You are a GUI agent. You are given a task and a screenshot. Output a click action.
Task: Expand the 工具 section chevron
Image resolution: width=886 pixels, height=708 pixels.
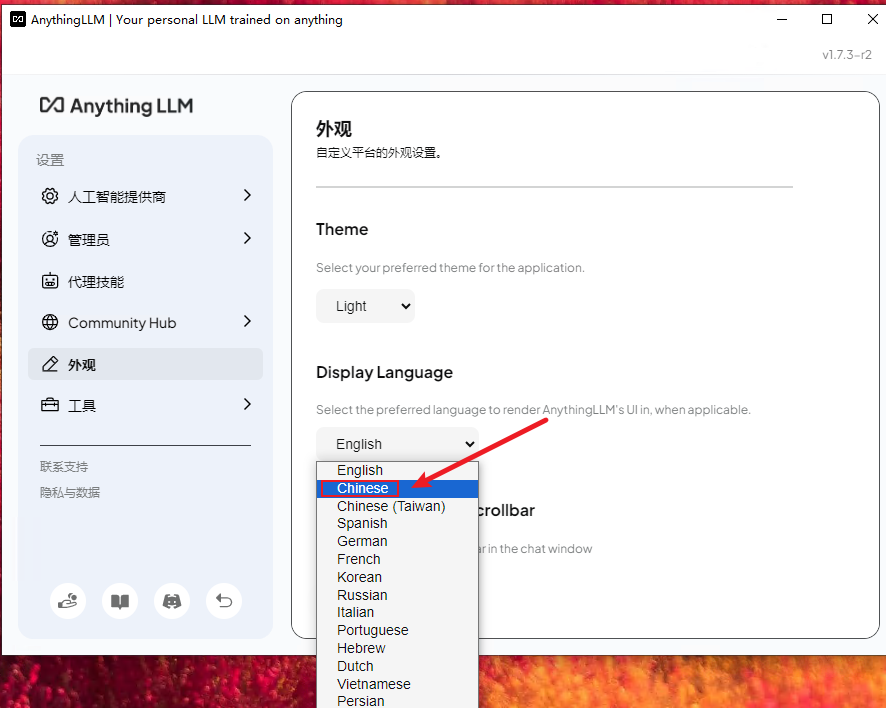[x=247, y=404]
